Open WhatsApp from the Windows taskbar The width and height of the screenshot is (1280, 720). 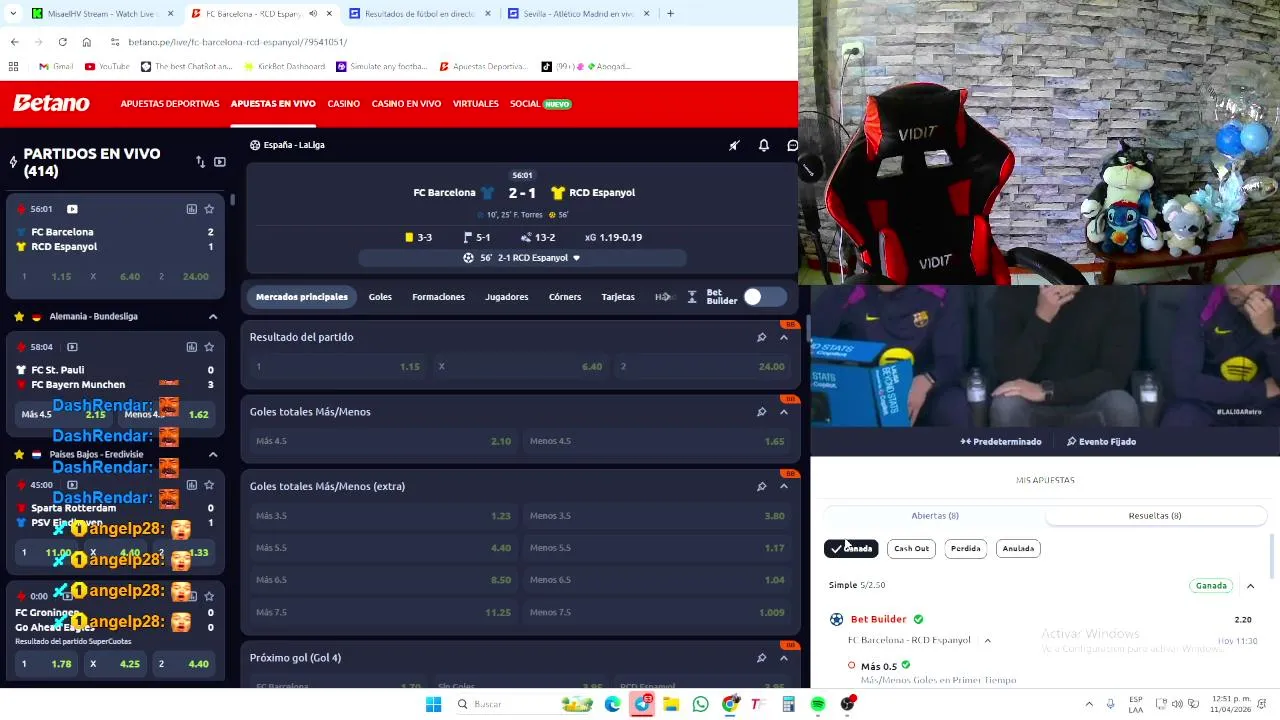[700, 704]
